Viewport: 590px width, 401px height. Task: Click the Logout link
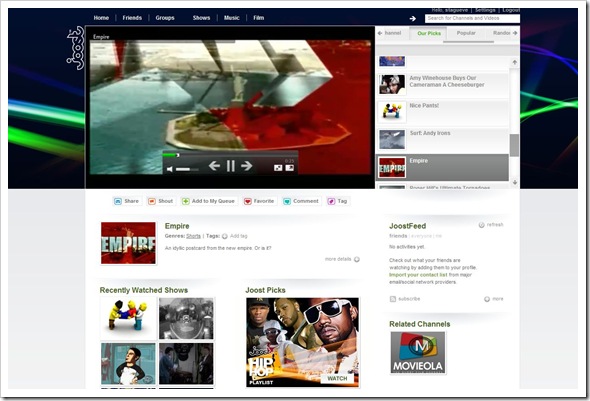(511, 10)
